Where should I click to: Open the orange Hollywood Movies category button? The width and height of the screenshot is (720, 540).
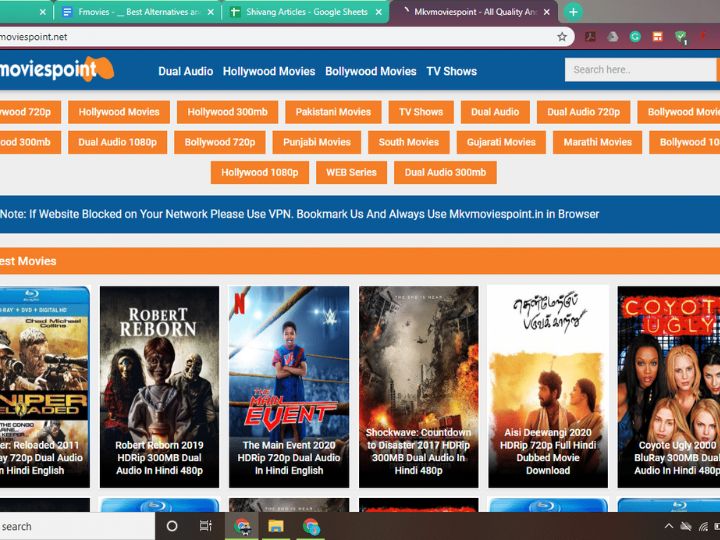point(119,112)
